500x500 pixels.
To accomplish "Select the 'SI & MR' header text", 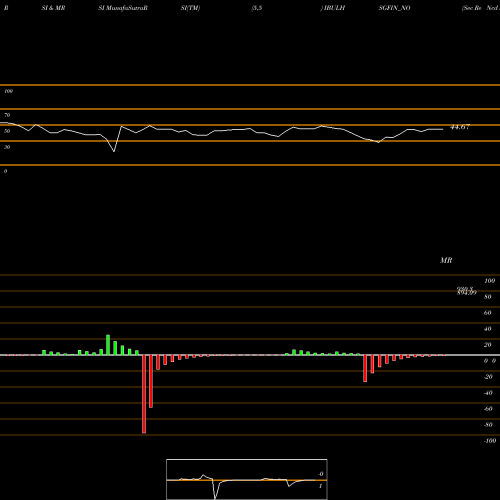I will pos(53,8).
